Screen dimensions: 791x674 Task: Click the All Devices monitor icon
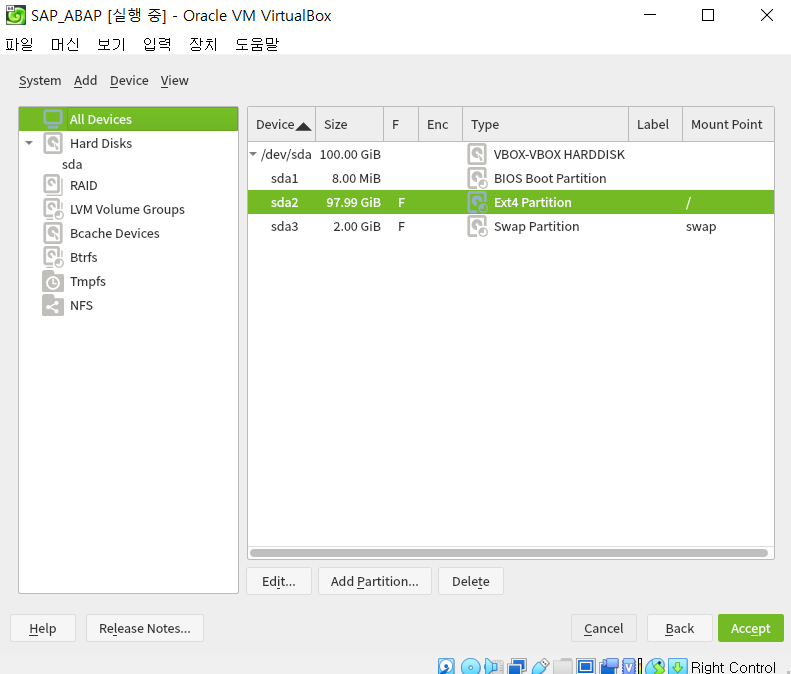pos(53,119)
